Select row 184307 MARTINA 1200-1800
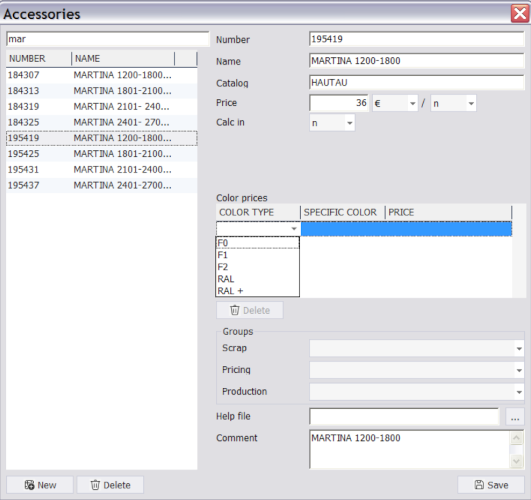This screenshot has height=500, width=531. tap(102, 75)
